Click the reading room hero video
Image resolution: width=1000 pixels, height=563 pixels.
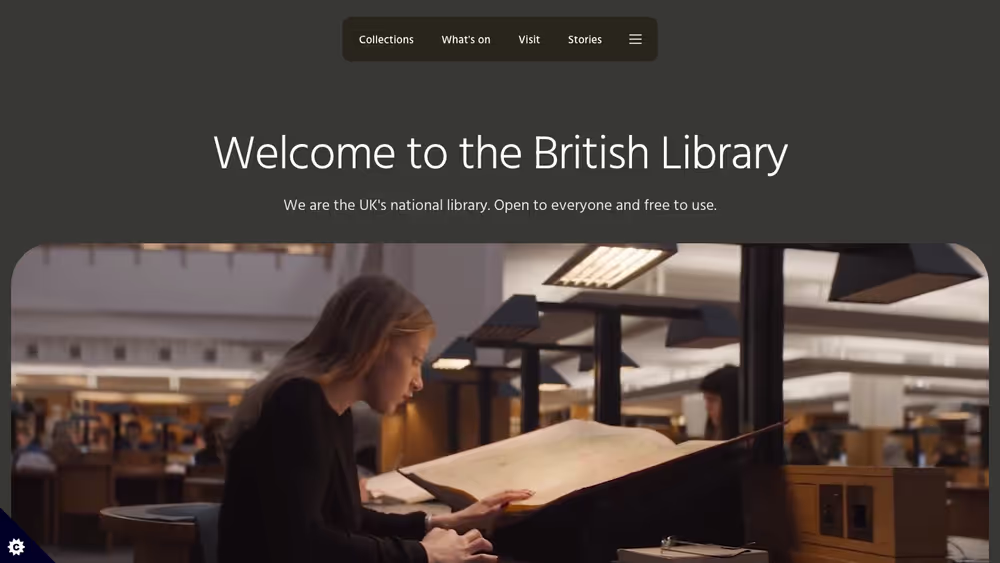point(500,403)
